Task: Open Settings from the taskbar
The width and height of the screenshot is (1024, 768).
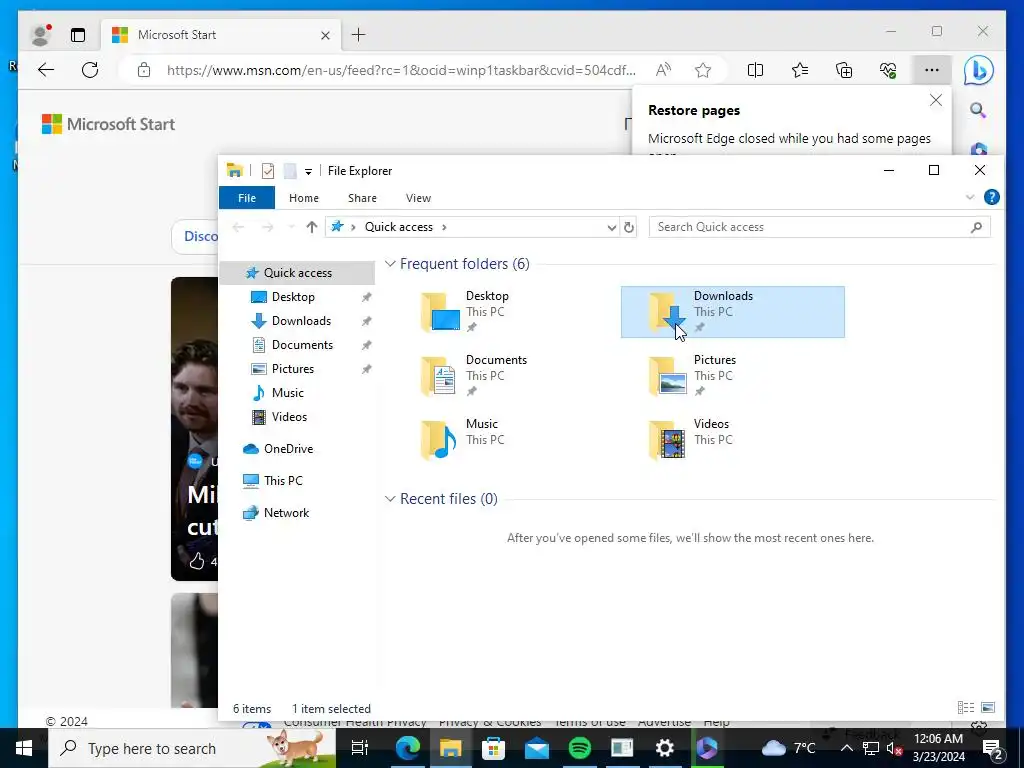Action: point(664,748)
